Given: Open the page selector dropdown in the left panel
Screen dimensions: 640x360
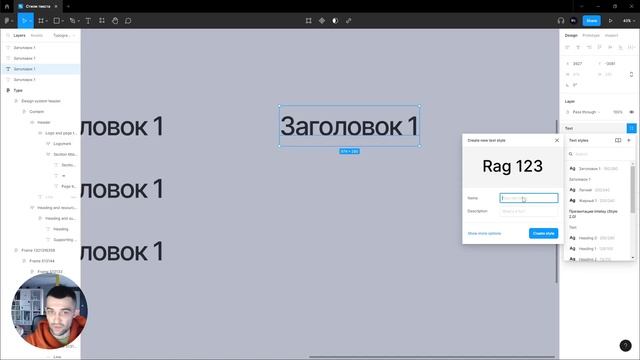Looking at the screenshot, I should point(63,36).
